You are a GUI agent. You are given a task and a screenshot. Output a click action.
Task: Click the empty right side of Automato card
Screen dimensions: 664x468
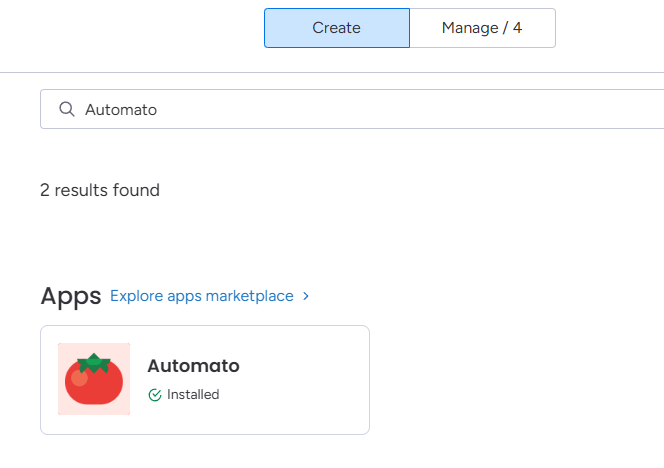310,380
